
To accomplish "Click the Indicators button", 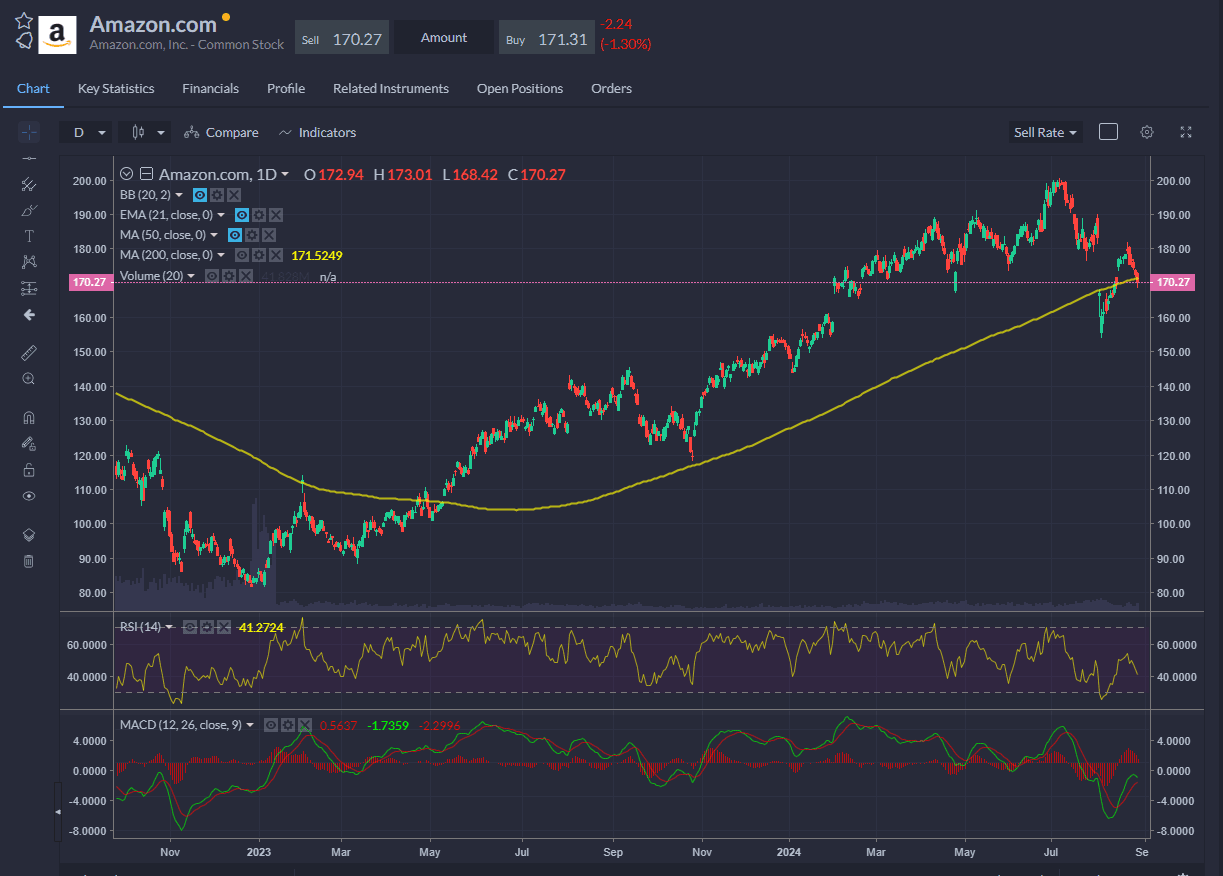I will click(x=317, y=132).
